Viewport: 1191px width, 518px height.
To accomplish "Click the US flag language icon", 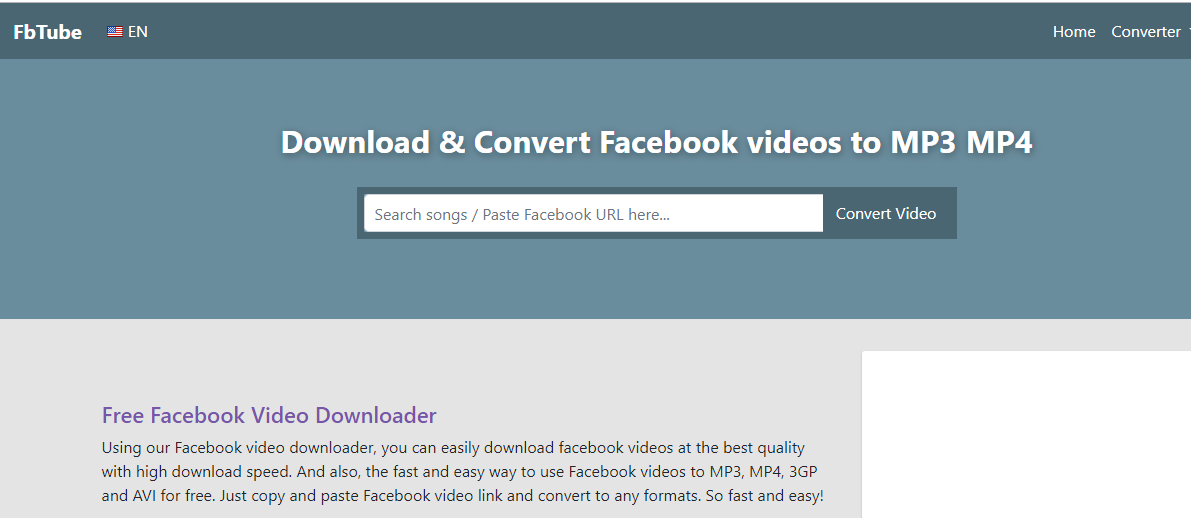I will point(115,32).
